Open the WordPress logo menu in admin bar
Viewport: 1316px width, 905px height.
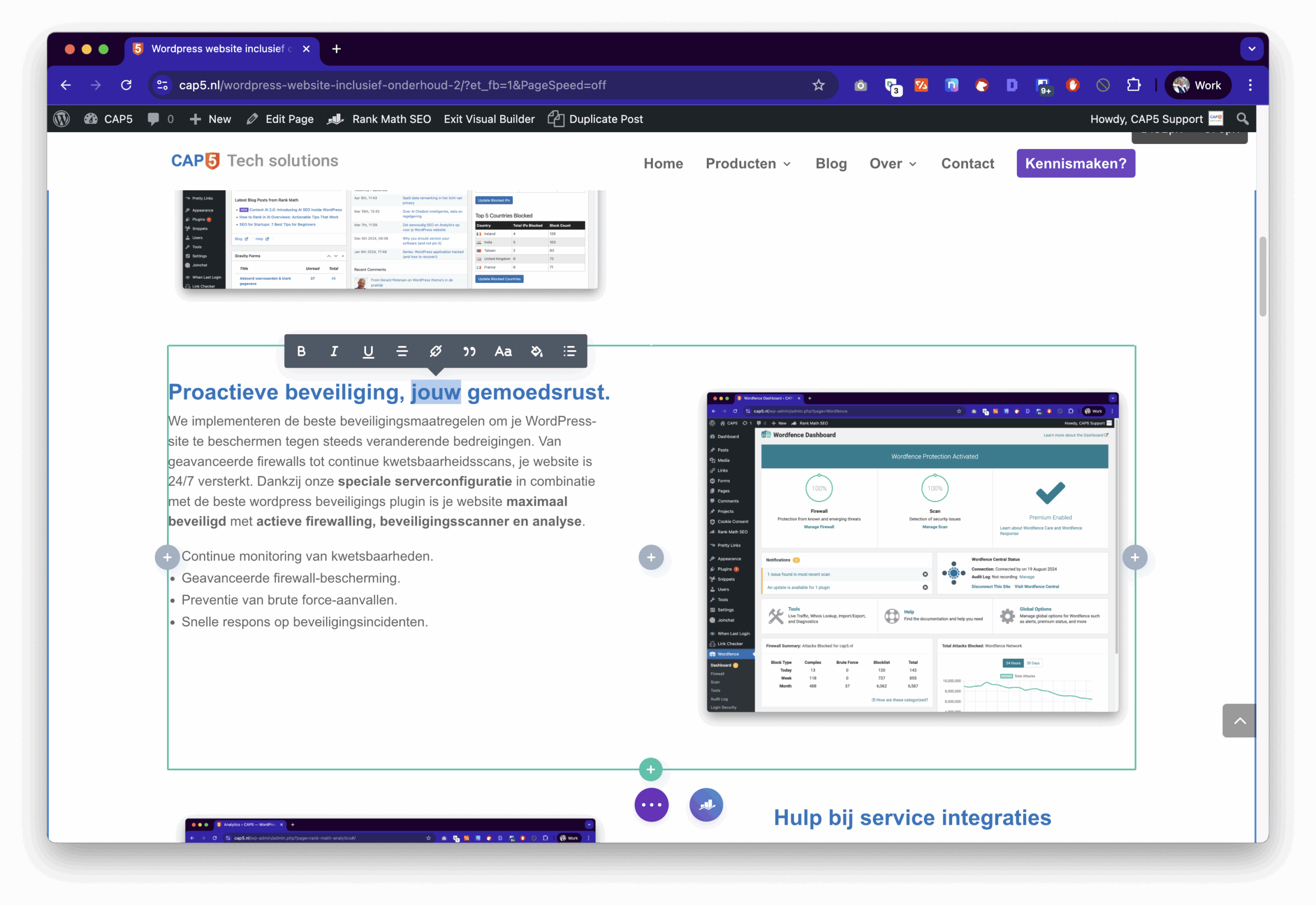coord(61,118)
